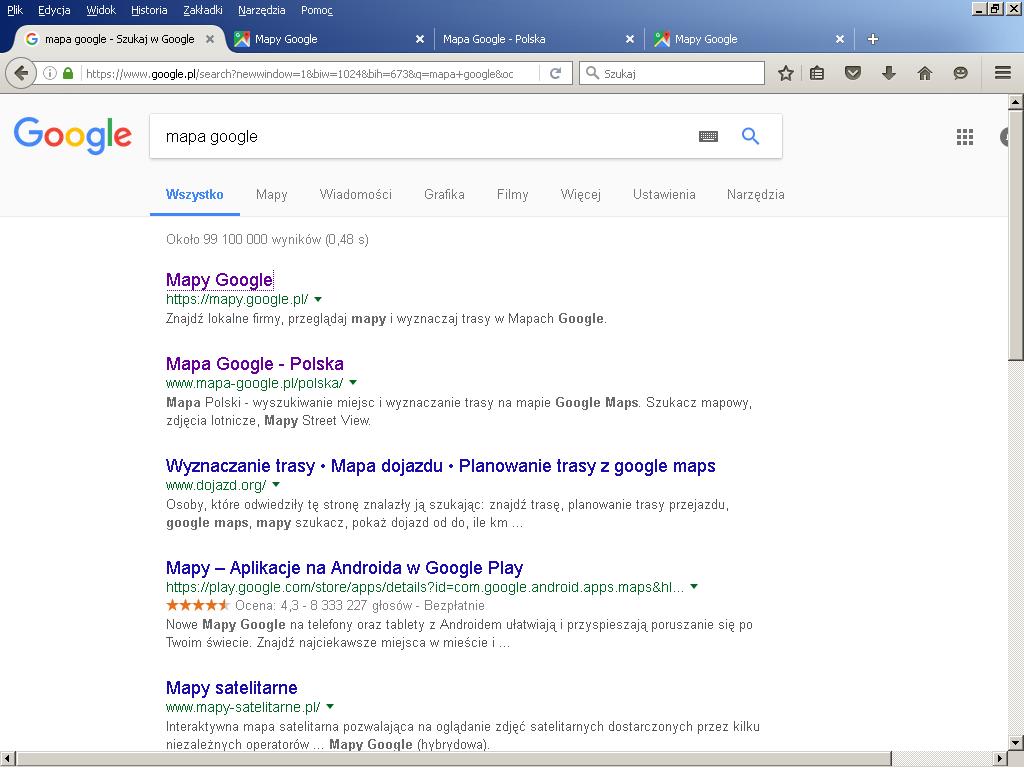Open the on-screen keyboard in Google search box

[x=708, y=136]
